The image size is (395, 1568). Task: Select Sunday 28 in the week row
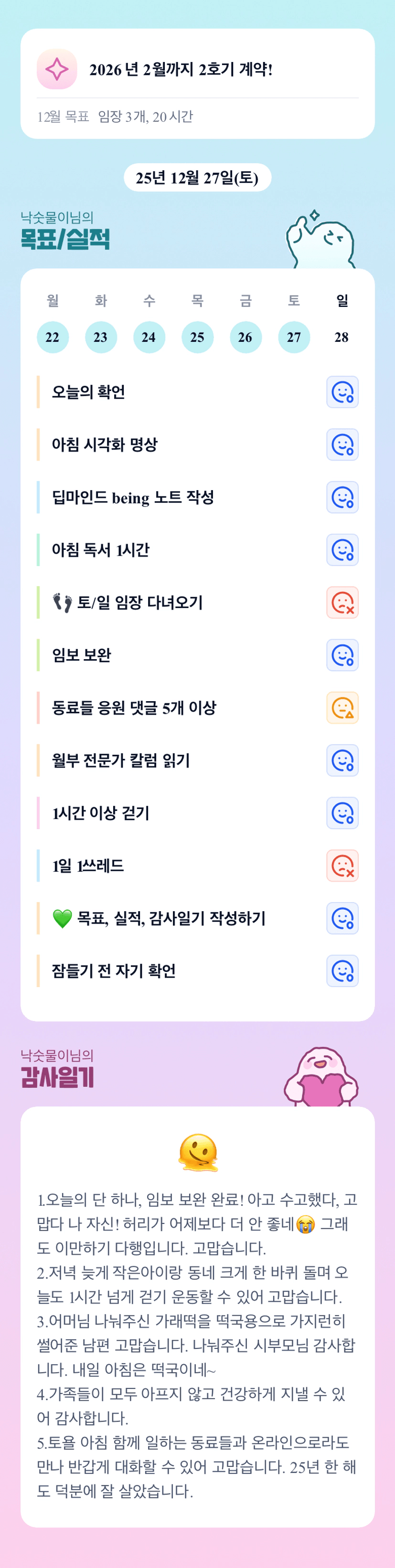click(342, 337)
